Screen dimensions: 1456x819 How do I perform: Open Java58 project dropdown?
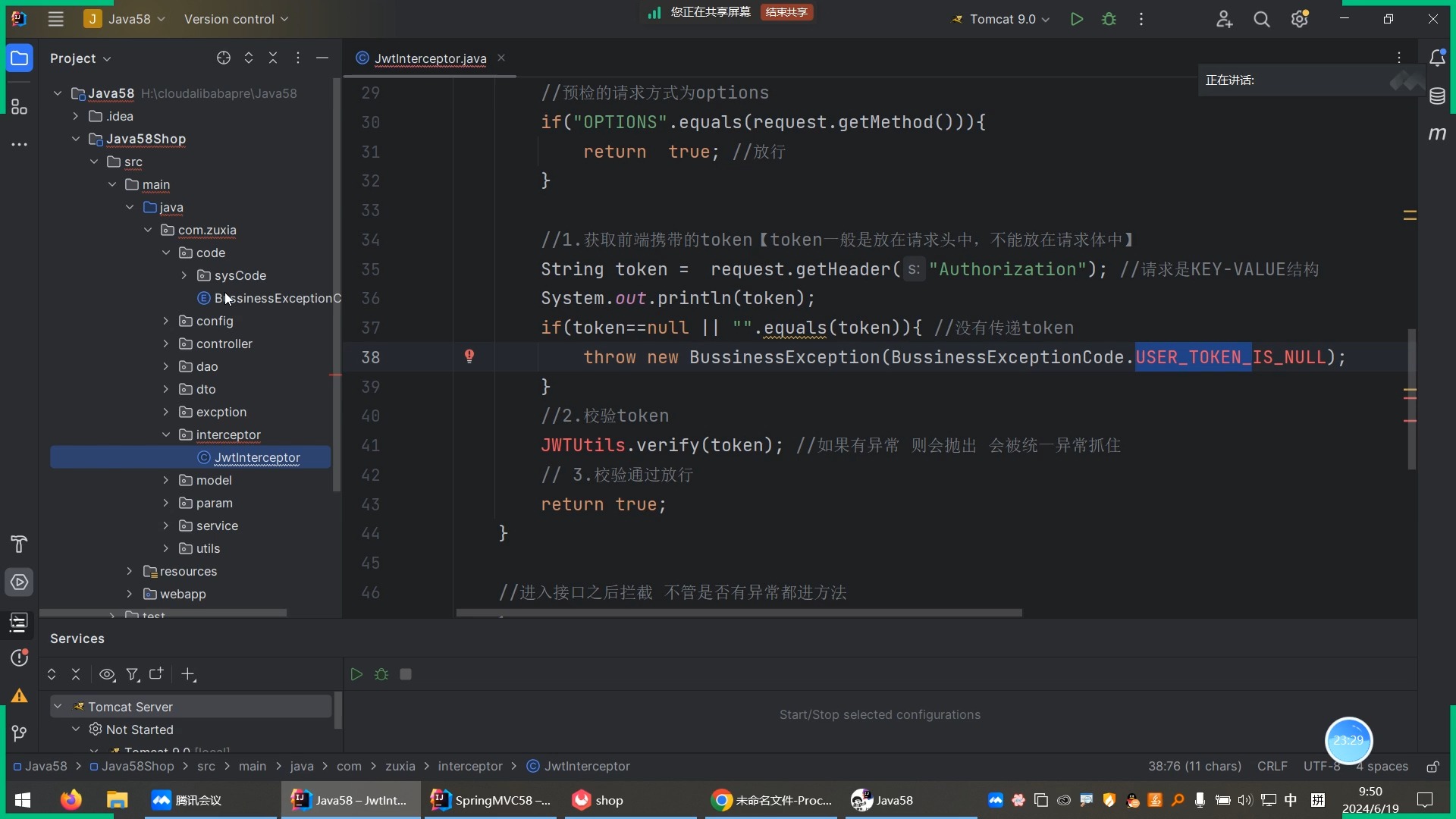point(125,19)
